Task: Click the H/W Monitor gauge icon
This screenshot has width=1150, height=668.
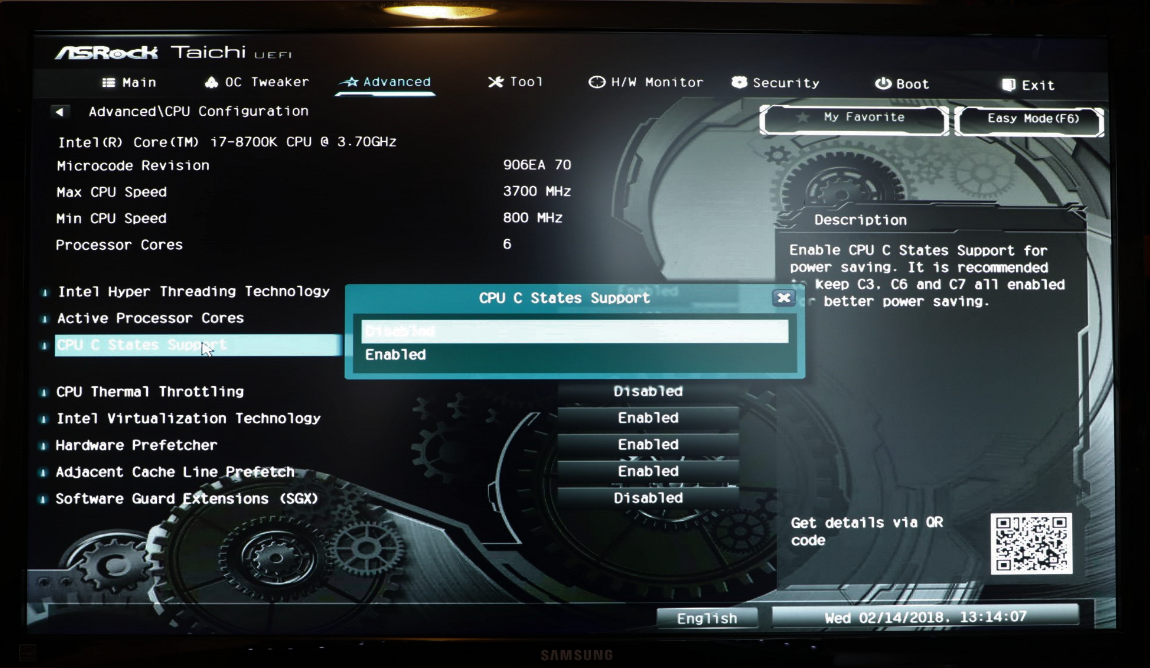Action: (597, 82)
